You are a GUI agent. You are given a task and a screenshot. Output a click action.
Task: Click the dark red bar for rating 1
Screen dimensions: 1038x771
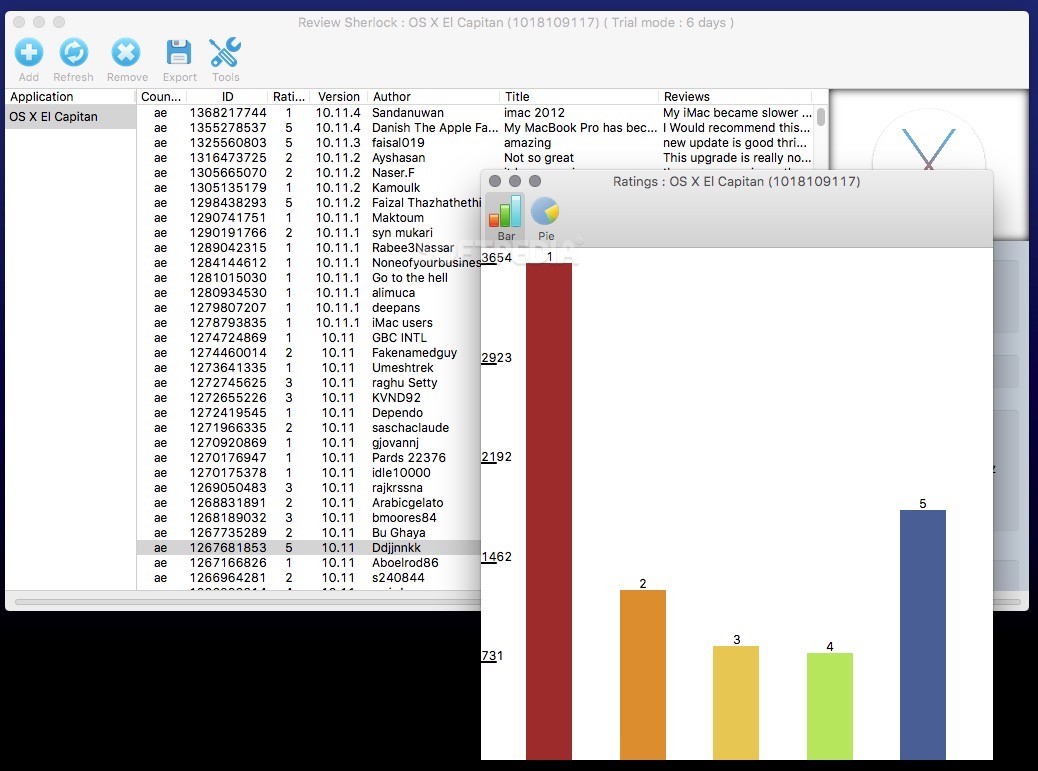pyautogui.click(x=549, y=511)
